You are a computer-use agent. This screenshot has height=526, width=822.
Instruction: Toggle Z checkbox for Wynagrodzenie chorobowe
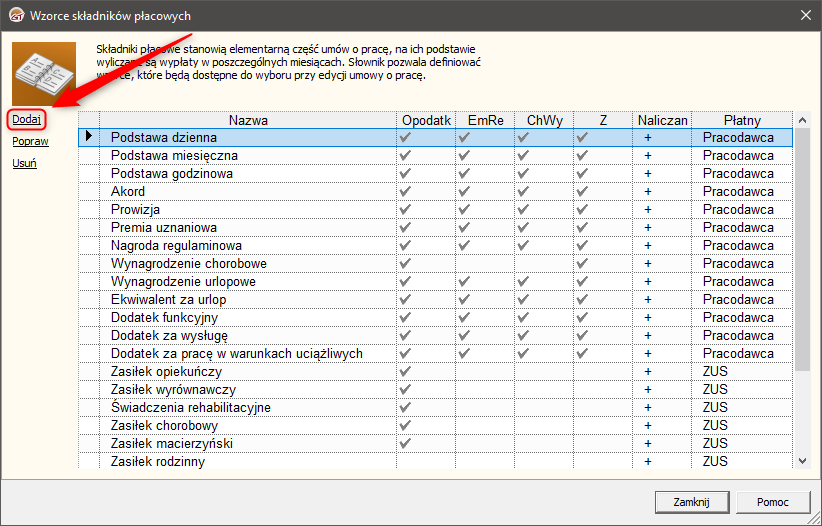click(582, 264)
